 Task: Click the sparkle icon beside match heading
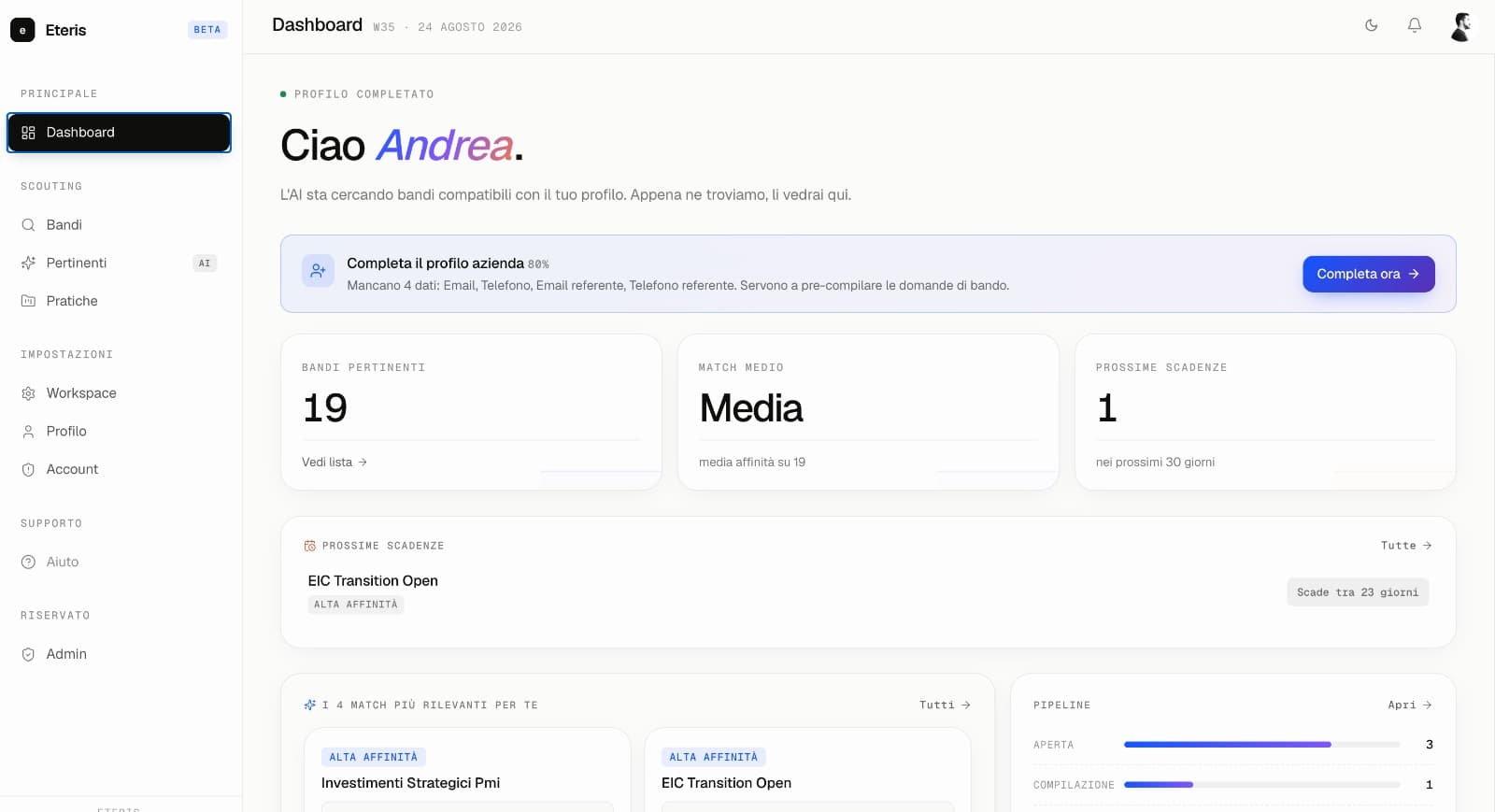point(310,705)
